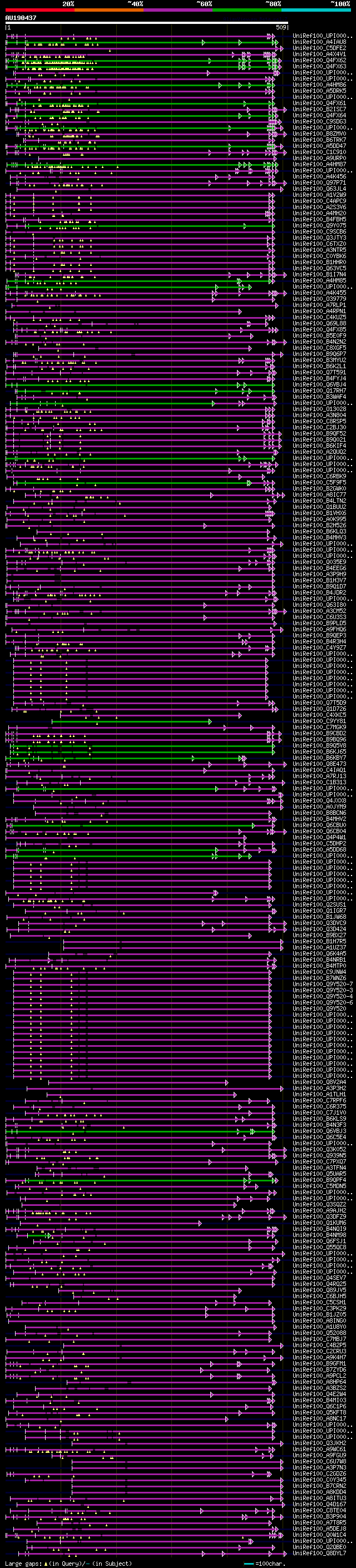The width and height of the screenshot is (356, 1568).
Task: Select label UniRef100_A9URP0
Action: tap(319, 159)
